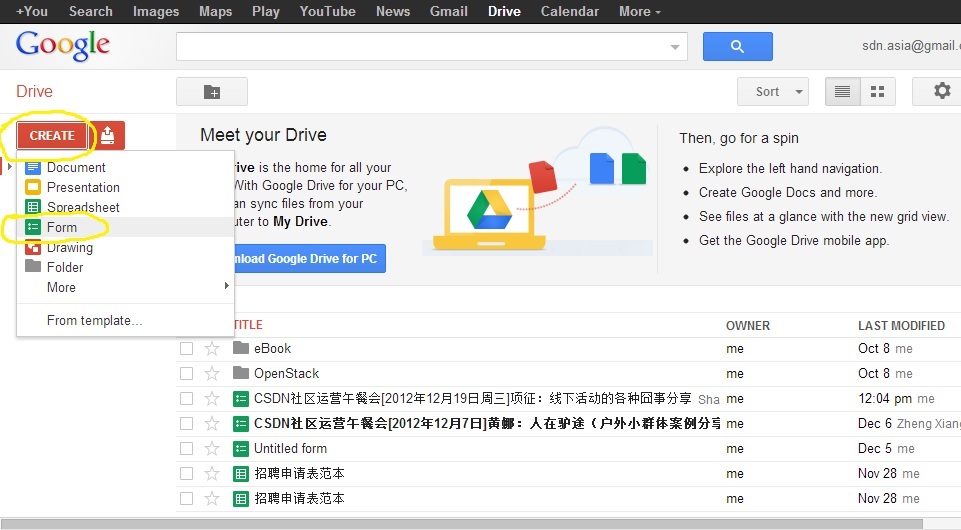Open Gmail in top navigation
961x530 pixels.
pyautogui.click(x=449, y=12)
